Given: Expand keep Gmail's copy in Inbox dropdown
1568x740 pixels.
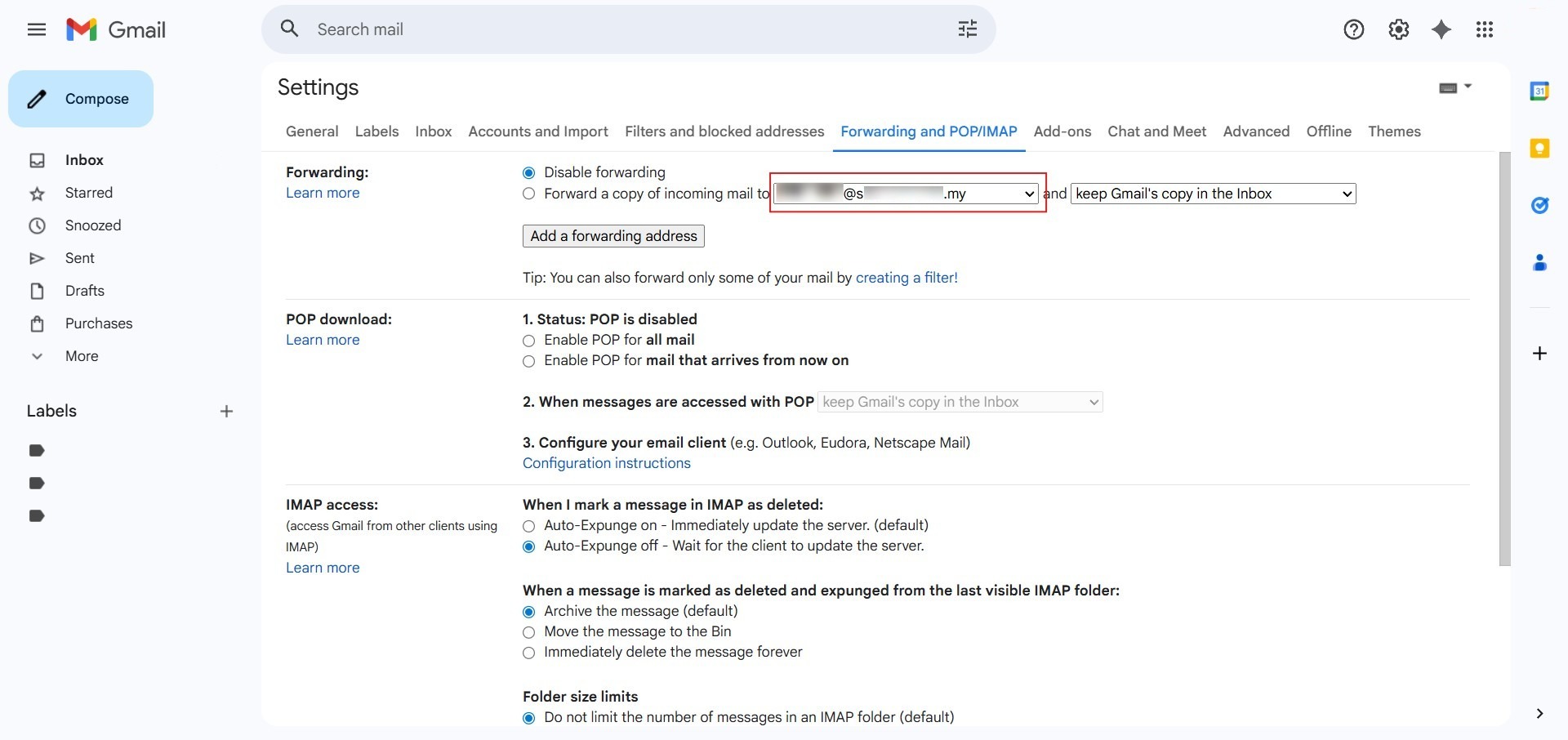Looking at the screenshot, I should (x=1213, y=194).
